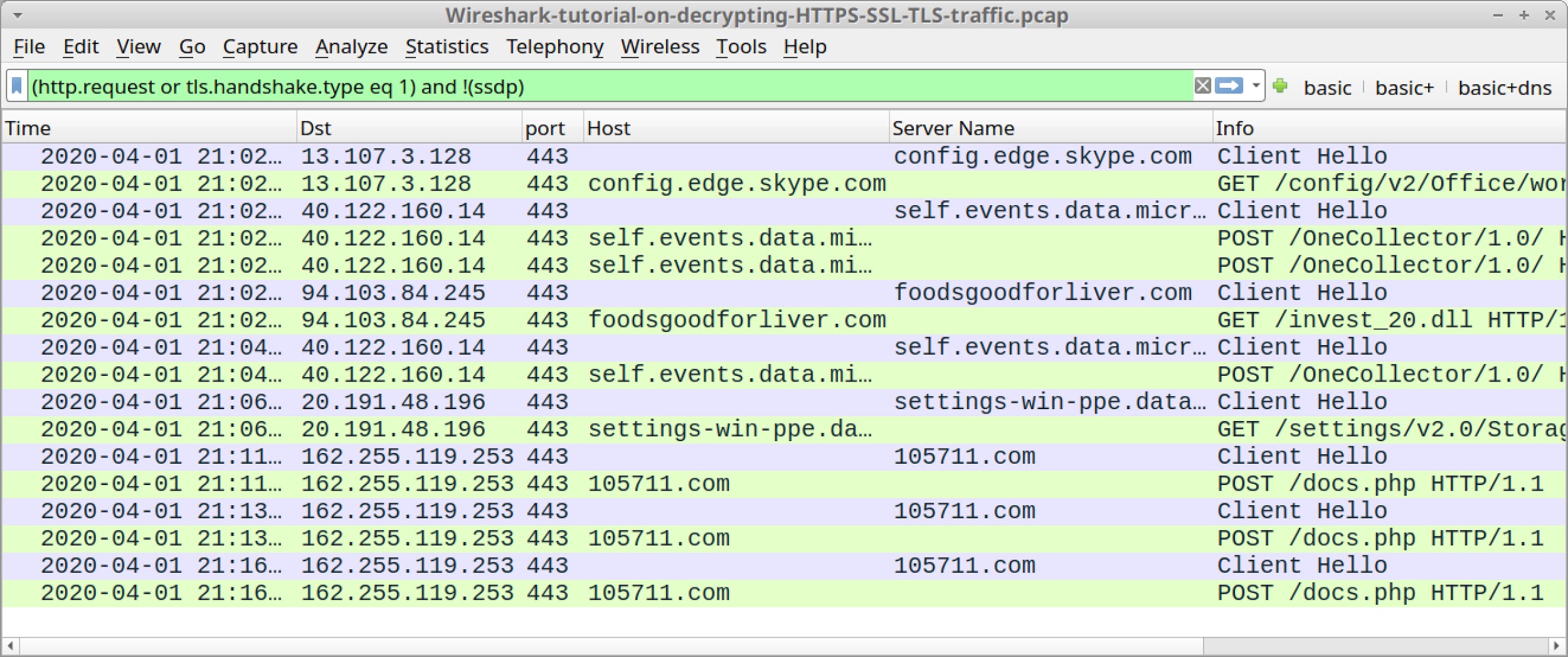The height and width of the screenshot is (657, 1568).
Task: Open the Capture menu
Action: point(260,46)
